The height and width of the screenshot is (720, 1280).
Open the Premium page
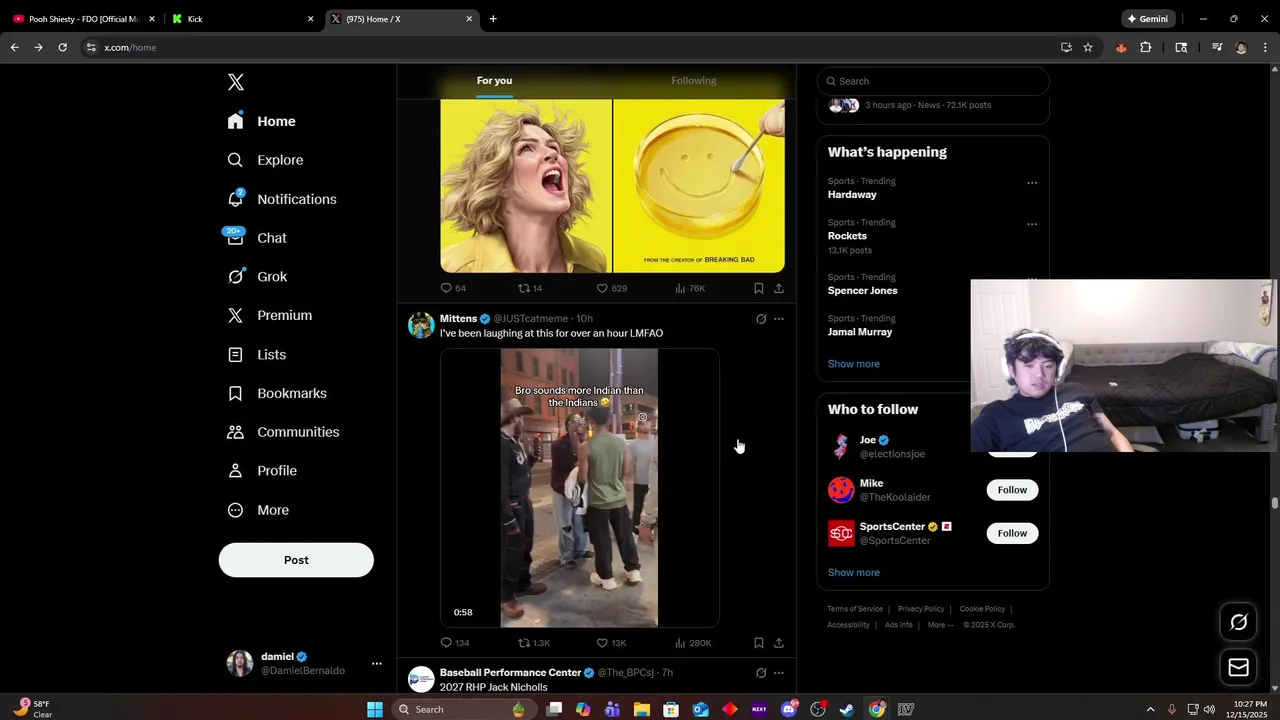pyautogui.click(x=270, y=315)
